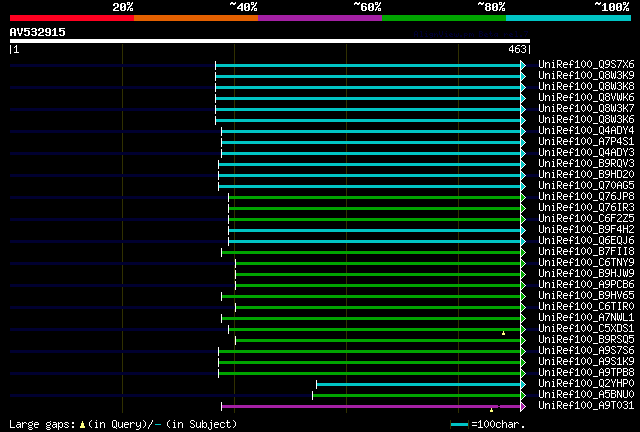Click the red 20% identity legend segment
640x432 pixels.
tap(72, 18)
